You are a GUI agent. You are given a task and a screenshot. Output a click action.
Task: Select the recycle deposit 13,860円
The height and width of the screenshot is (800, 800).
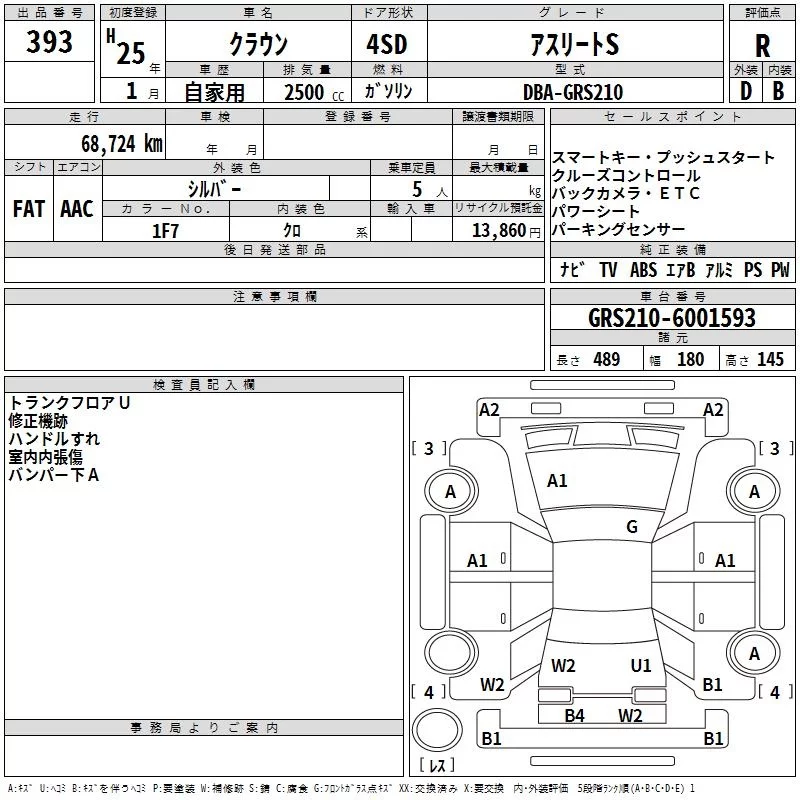pos(506,231)
